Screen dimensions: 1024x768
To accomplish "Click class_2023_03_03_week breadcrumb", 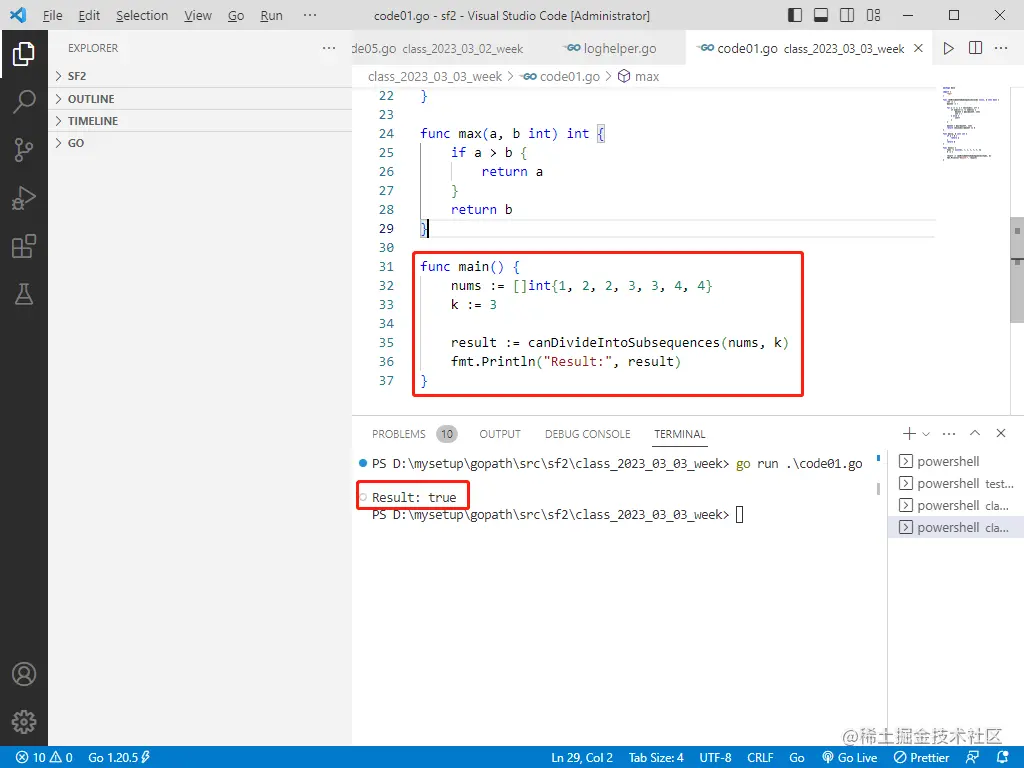I will point(434,76).
